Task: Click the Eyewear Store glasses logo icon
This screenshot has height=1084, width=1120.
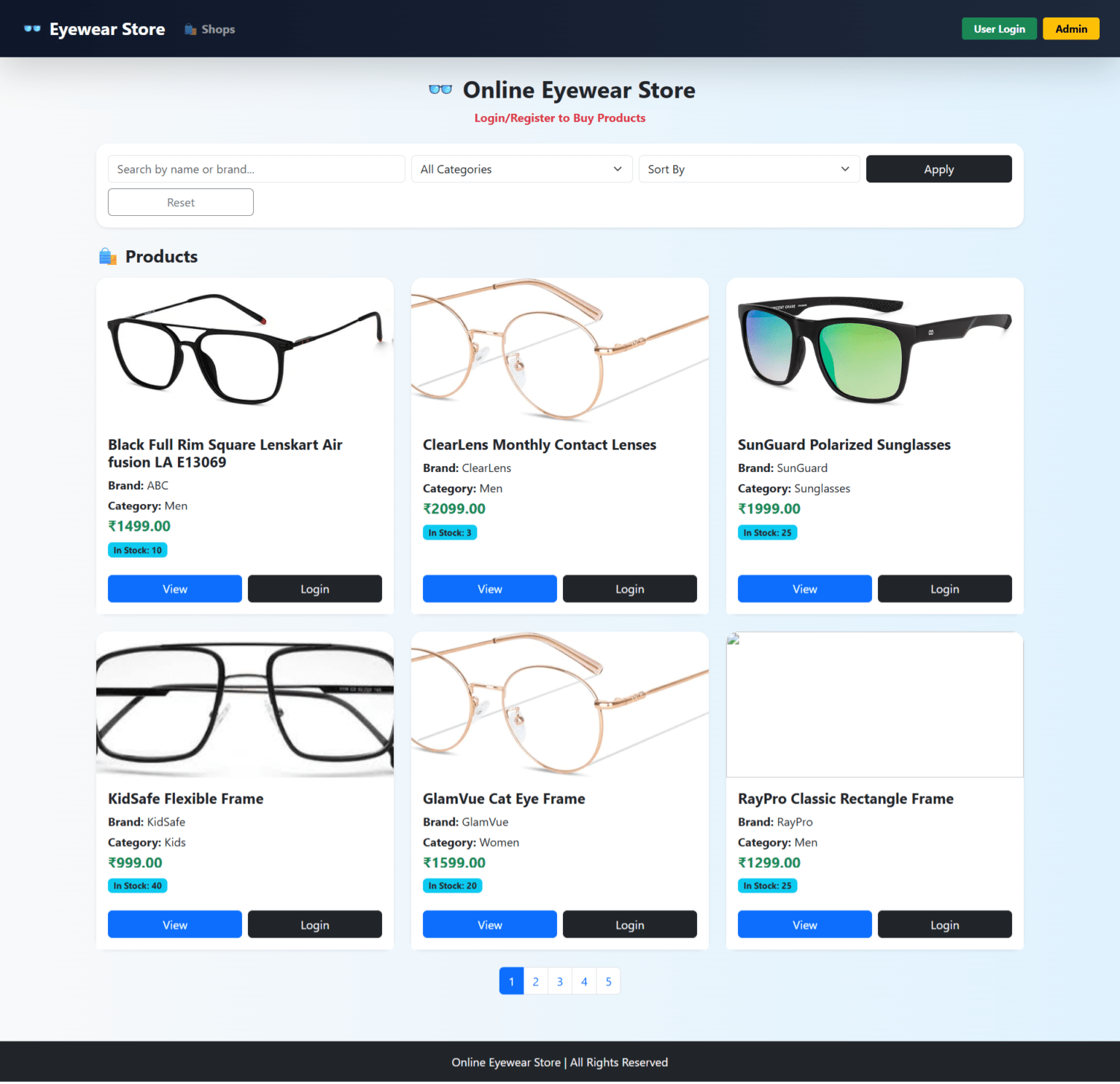Action: coord(32,28)
